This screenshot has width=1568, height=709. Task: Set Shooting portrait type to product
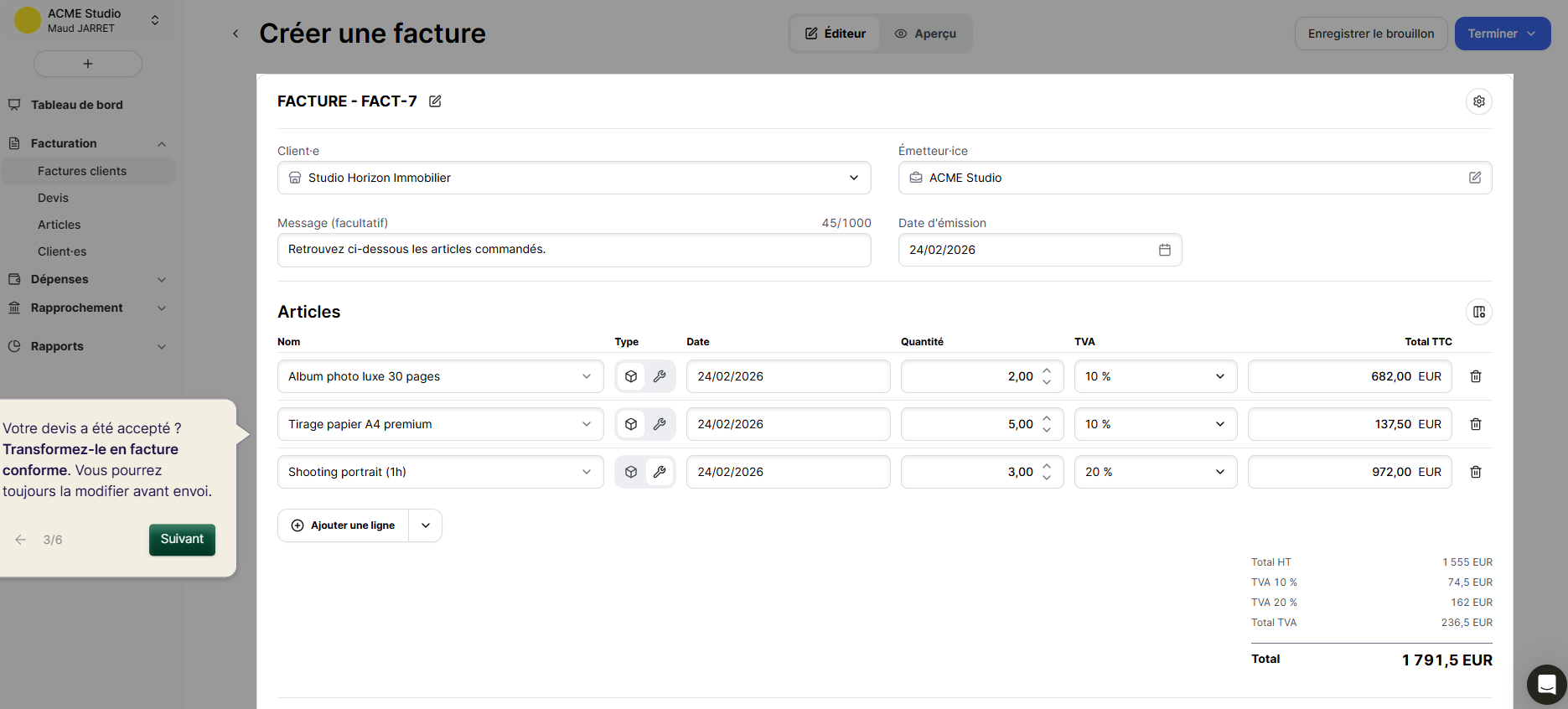tap(631, 472)
